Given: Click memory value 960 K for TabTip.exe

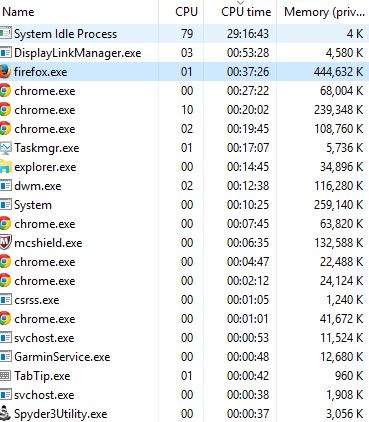Looking at the screenshot, I should [x=349, y=376].
